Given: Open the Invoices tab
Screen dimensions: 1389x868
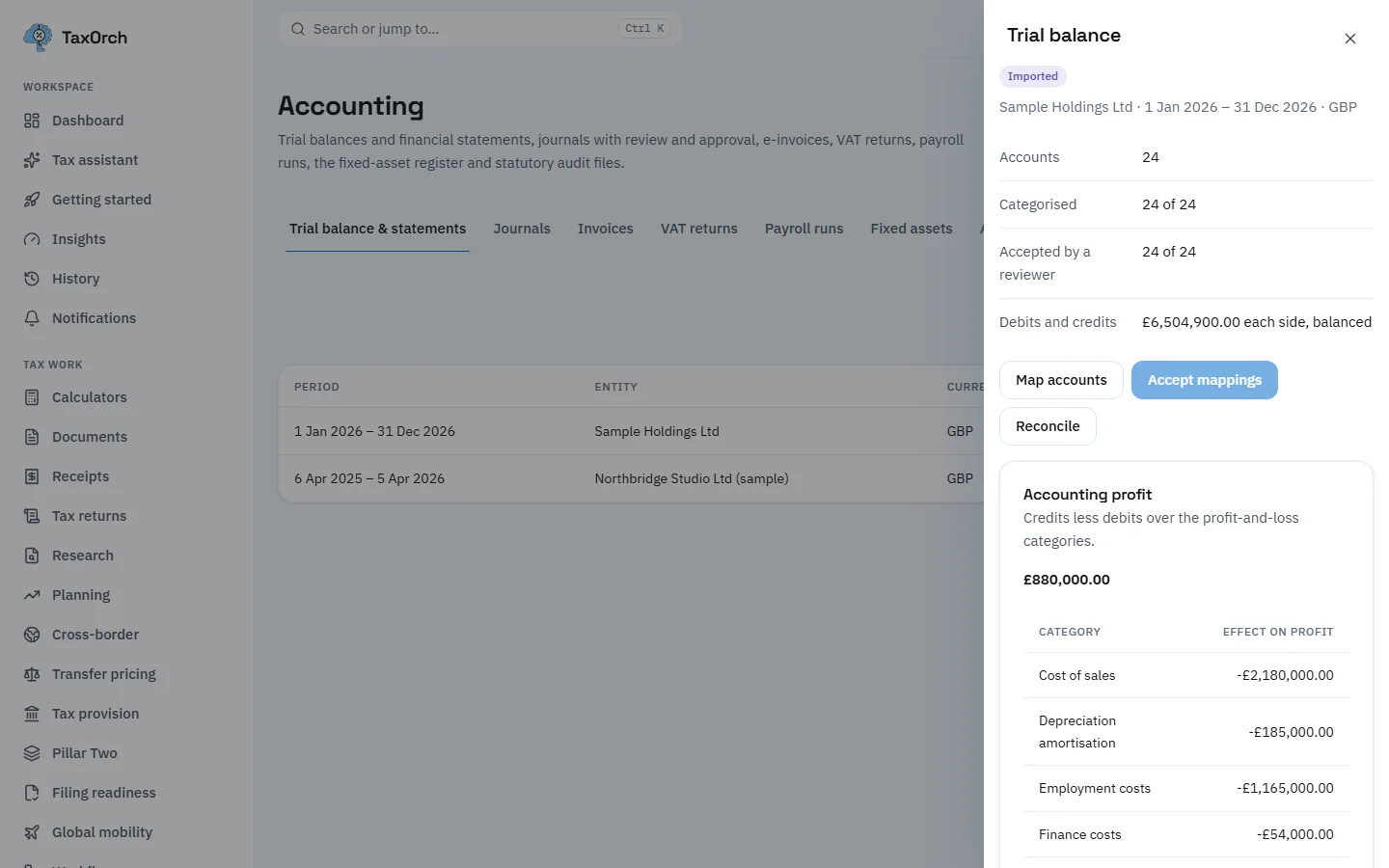Looking at the screenshot, I should pyautogui.click(x=606, y=229).
